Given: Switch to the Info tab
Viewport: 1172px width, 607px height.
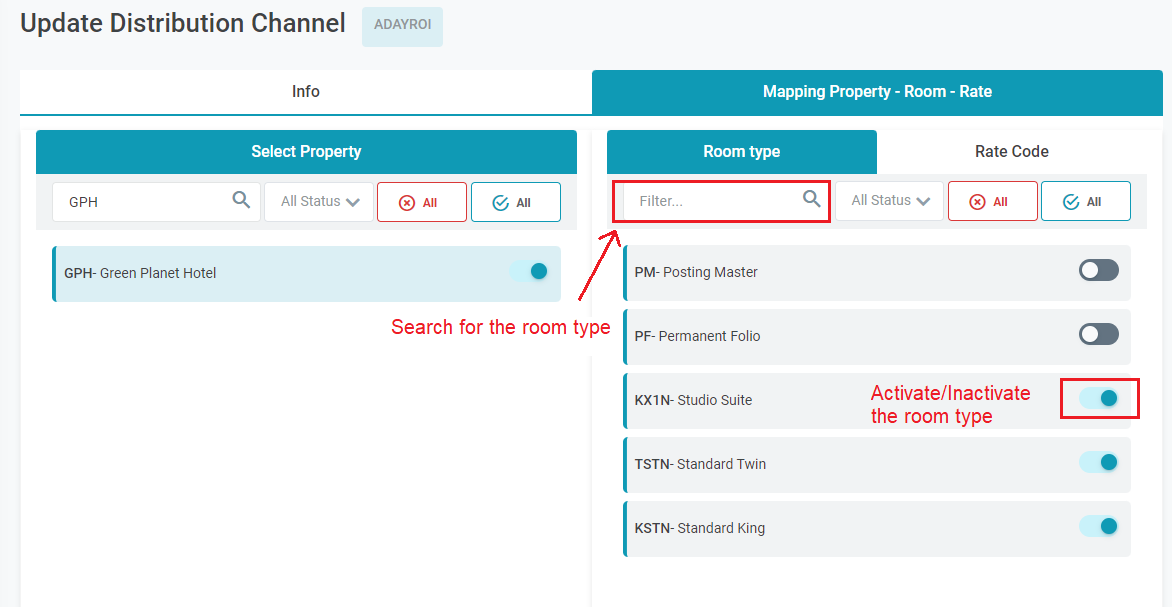Looking at the screenshot, I should (x=305, y=92).
